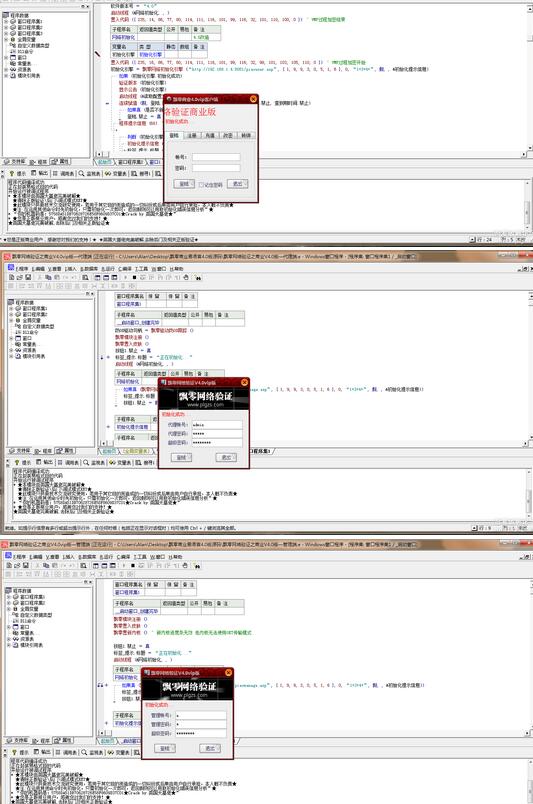Viewport: 533px width, 804px height.
Task: Click 密码 input field in top client dialog
Action: coord(216,168)
